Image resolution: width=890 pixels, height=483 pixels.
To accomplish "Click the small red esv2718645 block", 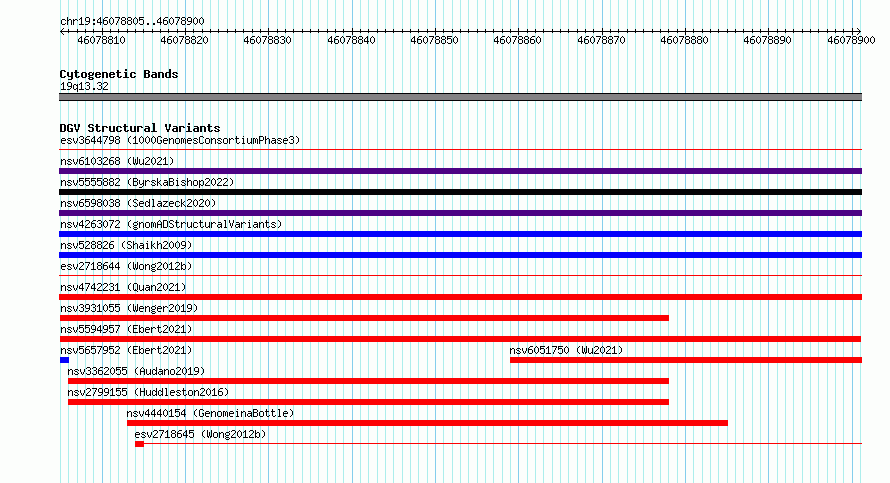I will [139, 444].
